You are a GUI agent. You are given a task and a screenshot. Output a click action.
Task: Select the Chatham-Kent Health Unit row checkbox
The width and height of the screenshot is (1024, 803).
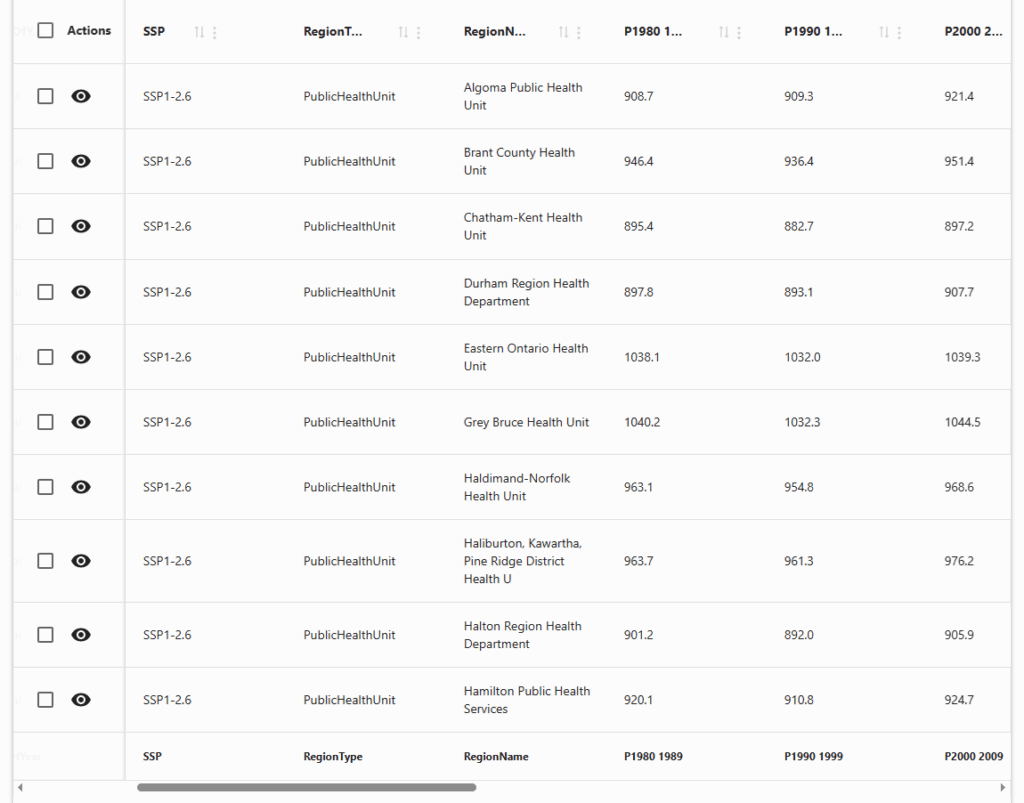coord(45,226)
